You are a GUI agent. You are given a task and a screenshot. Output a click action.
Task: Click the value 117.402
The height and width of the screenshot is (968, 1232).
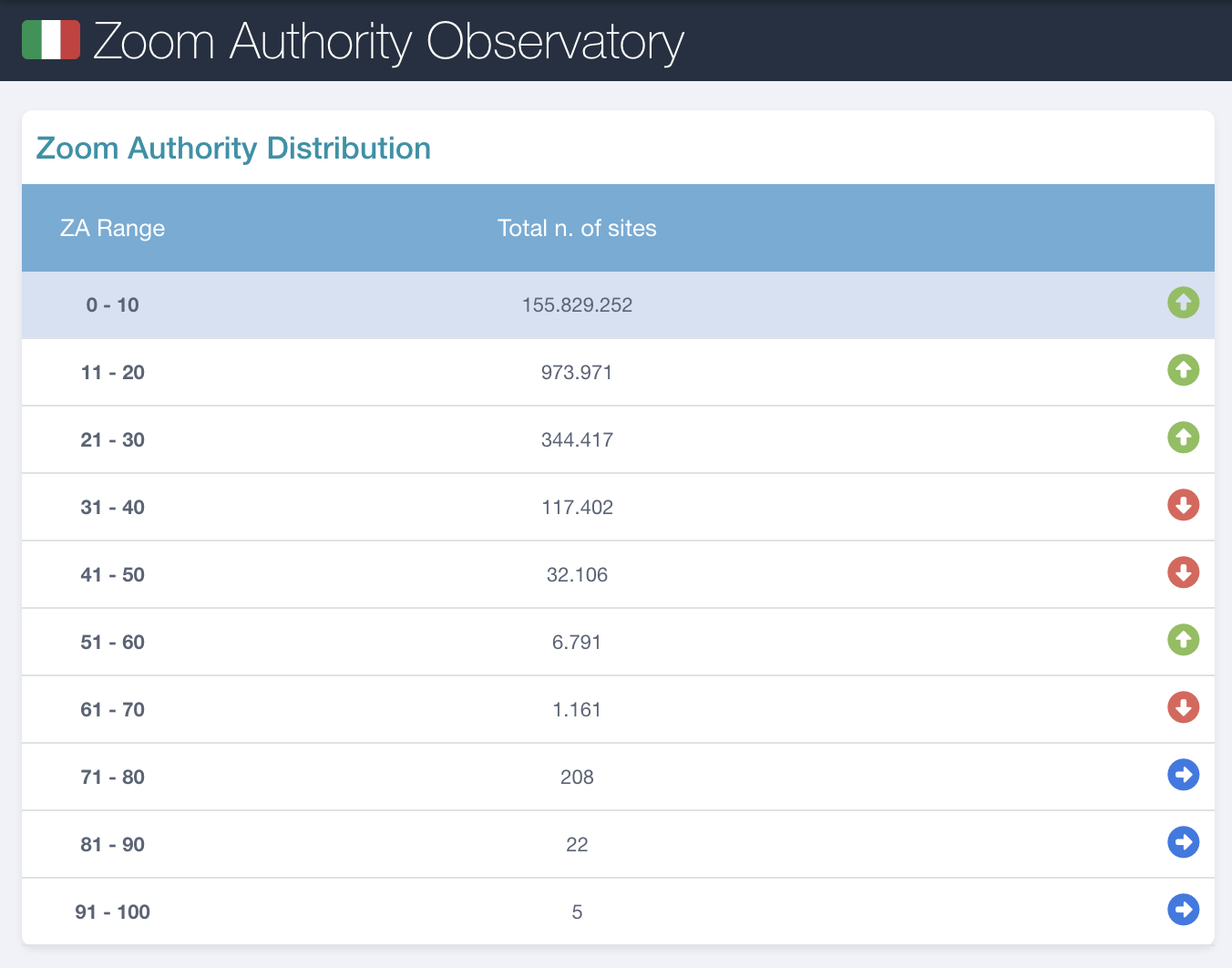point(577,508)
